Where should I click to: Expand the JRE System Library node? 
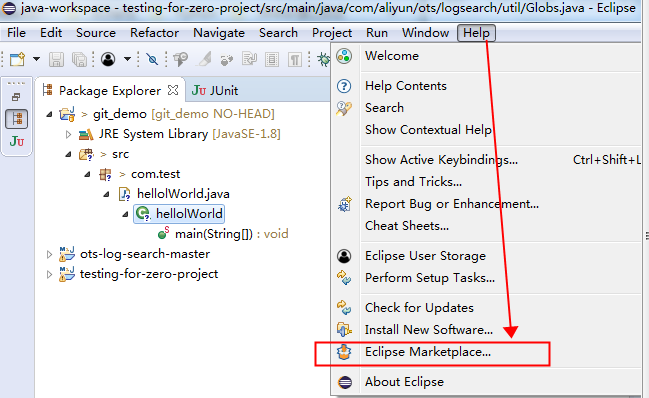click(69, 134)
